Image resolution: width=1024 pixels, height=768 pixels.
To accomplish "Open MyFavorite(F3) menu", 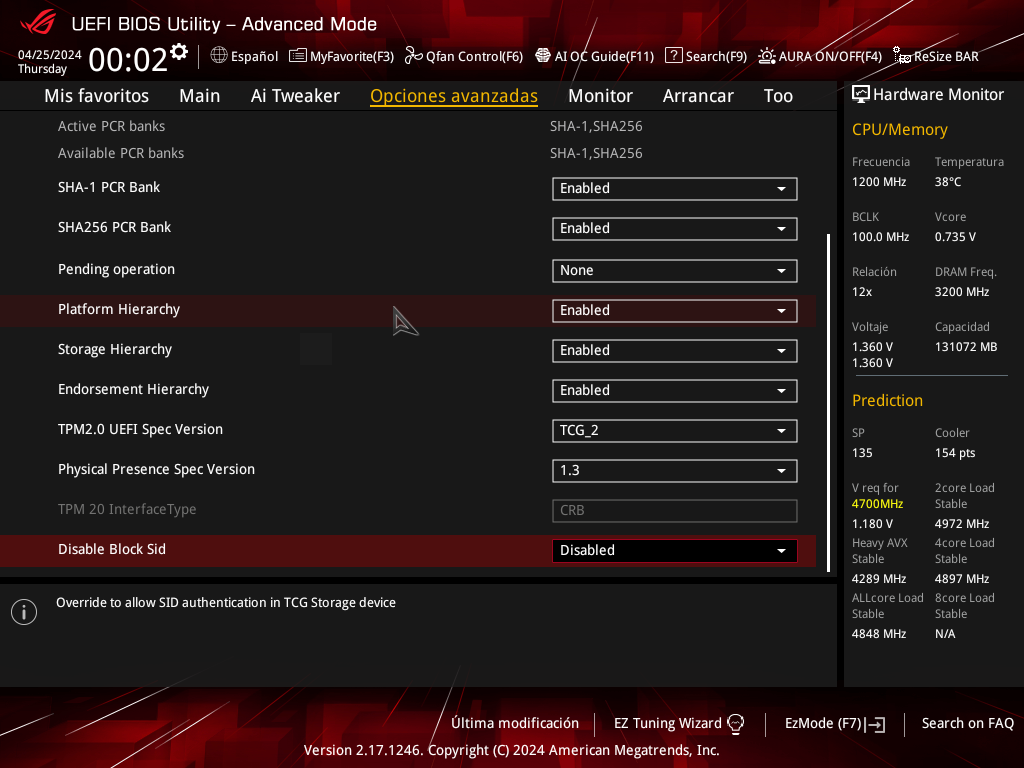I will (x=351, y=56).
